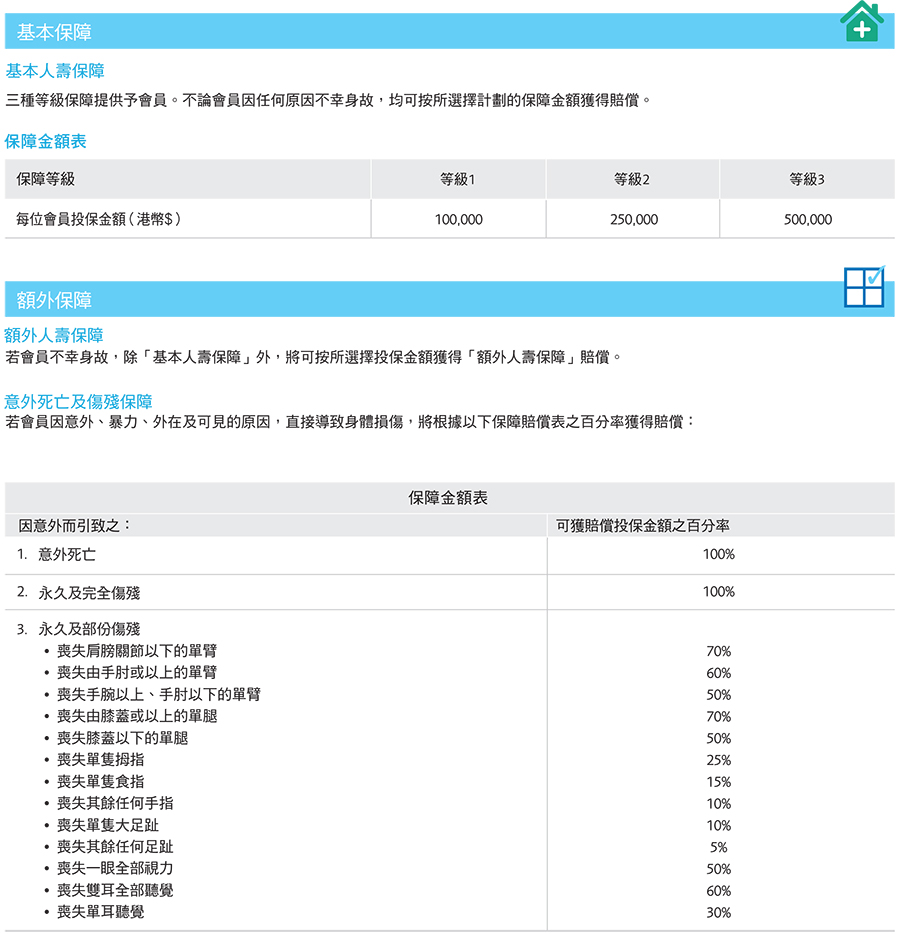
Task: Pick the 500,000 amount cell
Action: (807, 219)
